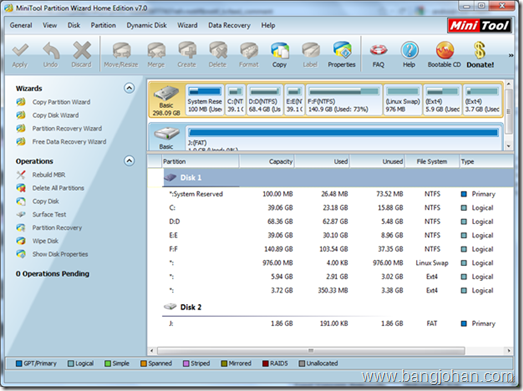This screenshot has height=391, width=523.
Task: Launch the Copy Disk Wizard
Action: [55, 115]
